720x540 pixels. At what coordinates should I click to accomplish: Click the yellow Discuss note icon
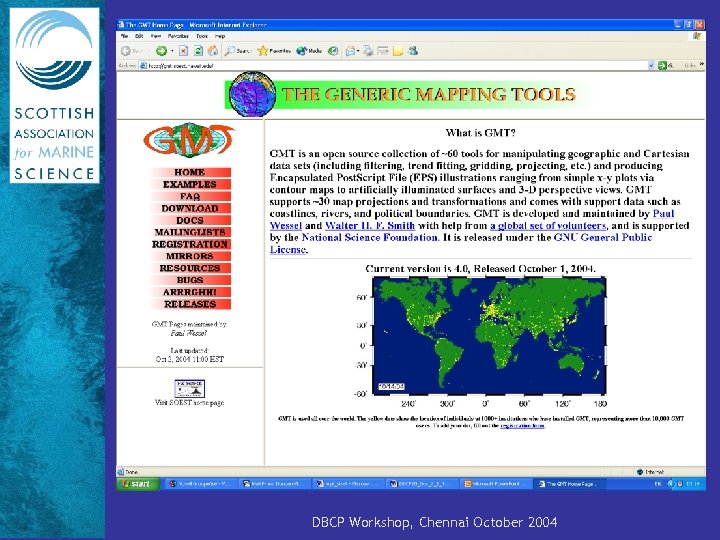(398, 51)
